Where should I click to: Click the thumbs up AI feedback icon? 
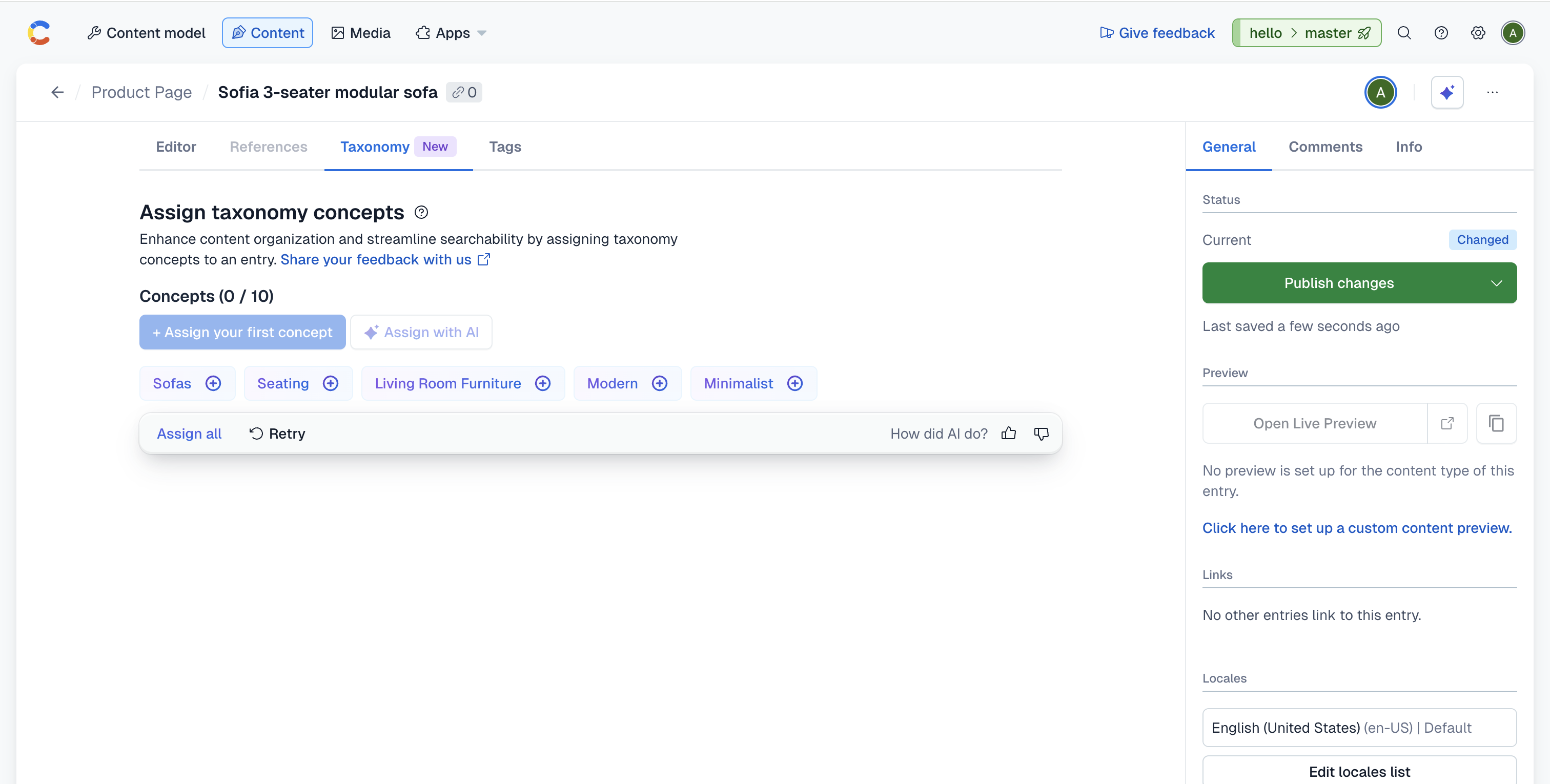1008,433
